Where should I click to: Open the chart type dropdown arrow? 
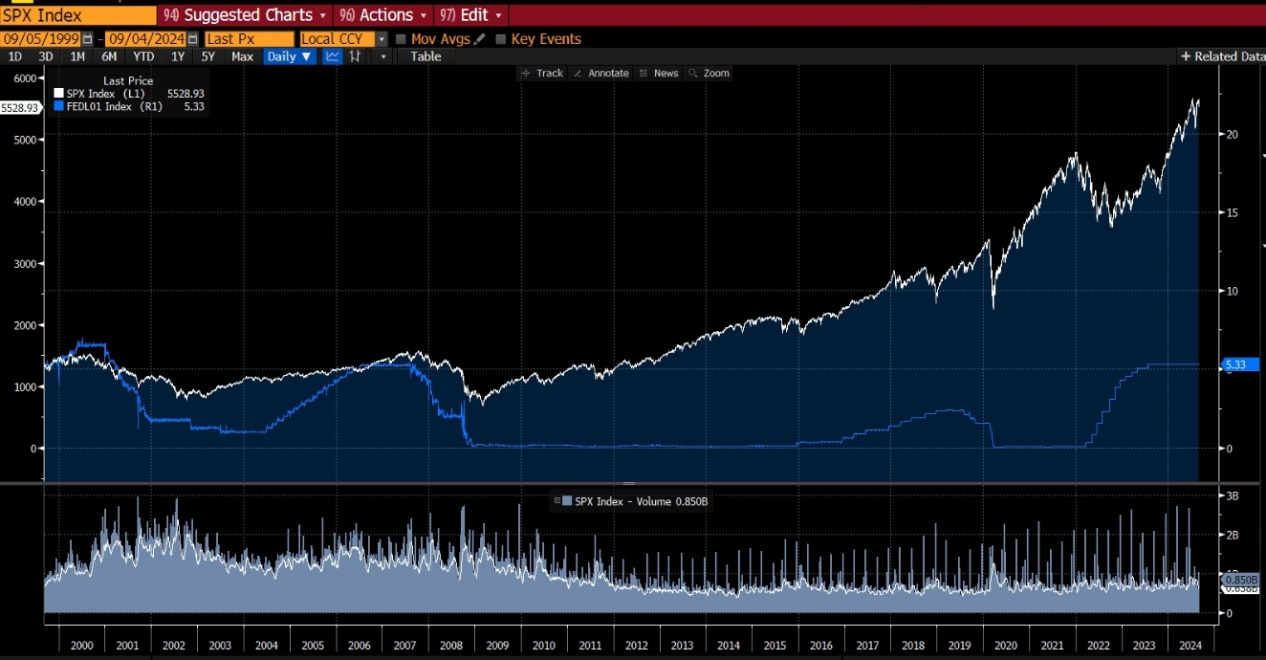pos(383,57)
